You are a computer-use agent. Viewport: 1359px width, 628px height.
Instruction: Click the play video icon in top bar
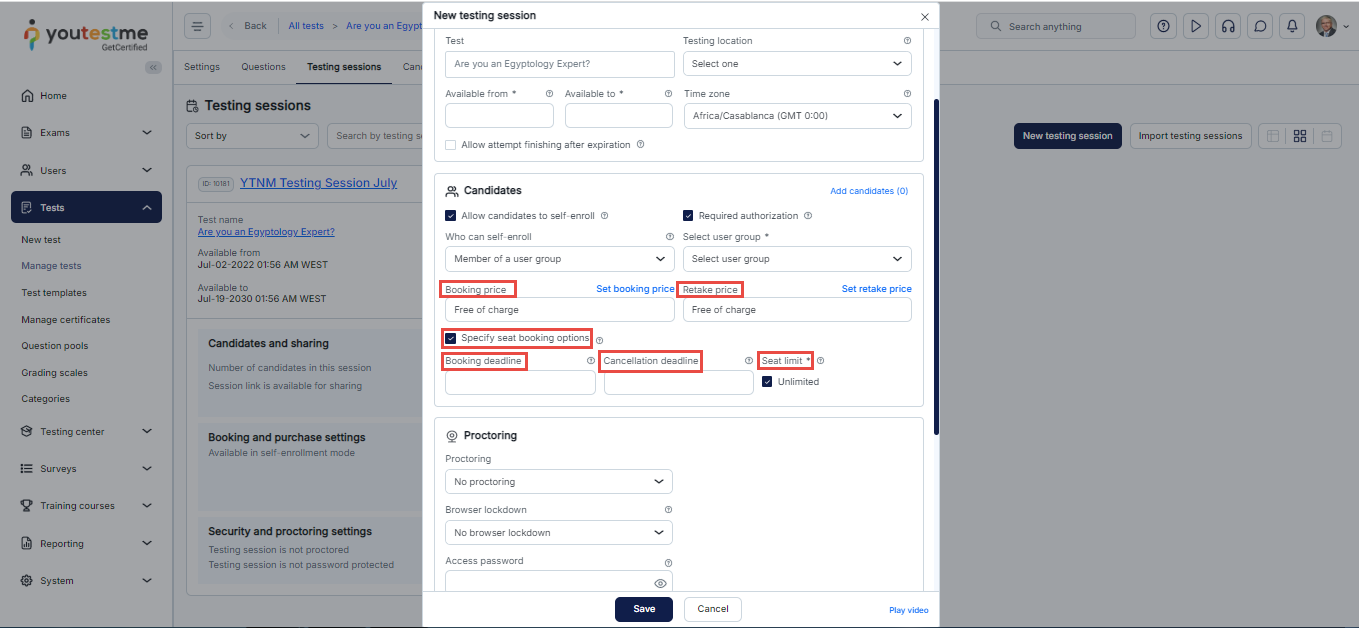coord(1195,26)
